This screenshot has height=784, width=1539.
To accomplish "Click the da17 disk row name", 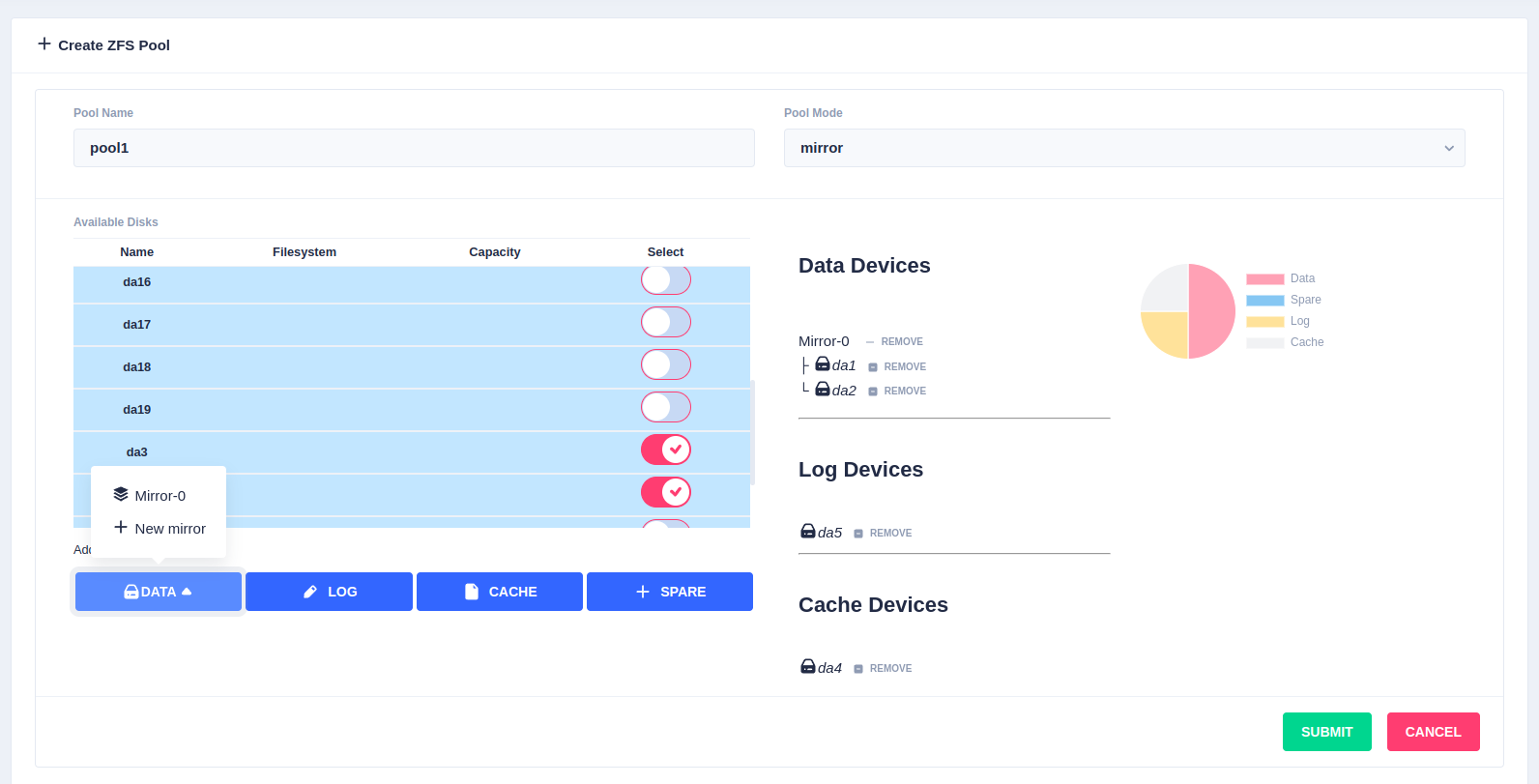I will (137, 325).
